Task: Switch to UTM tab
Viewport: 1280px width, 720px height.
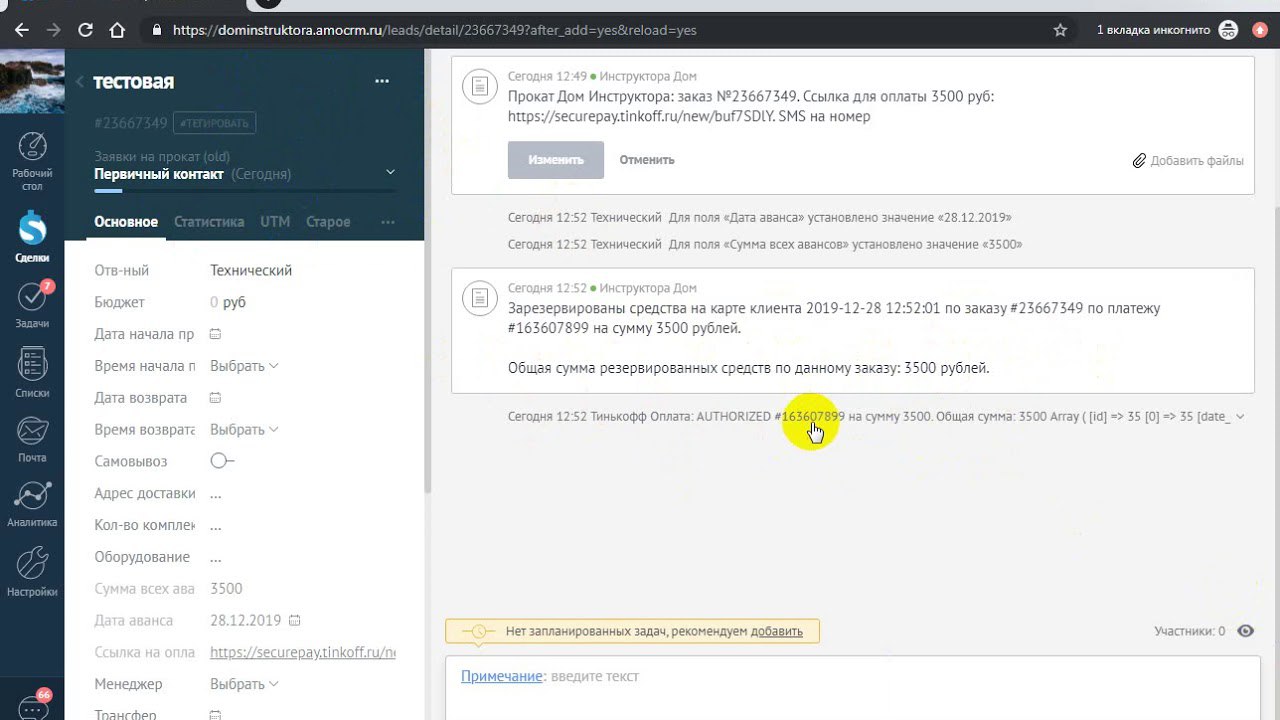Action: tap(275, 222)
